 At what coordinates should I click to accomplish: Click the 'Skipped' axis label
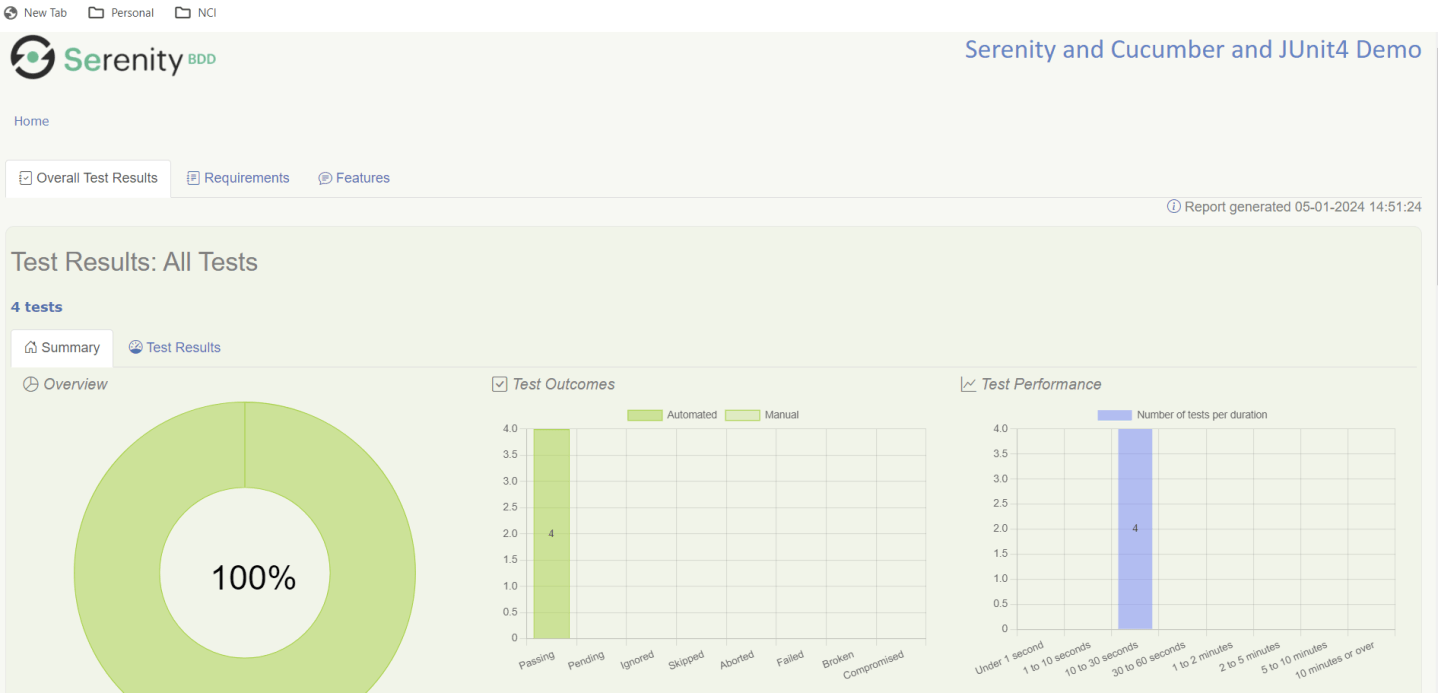(x=686, y=662)
